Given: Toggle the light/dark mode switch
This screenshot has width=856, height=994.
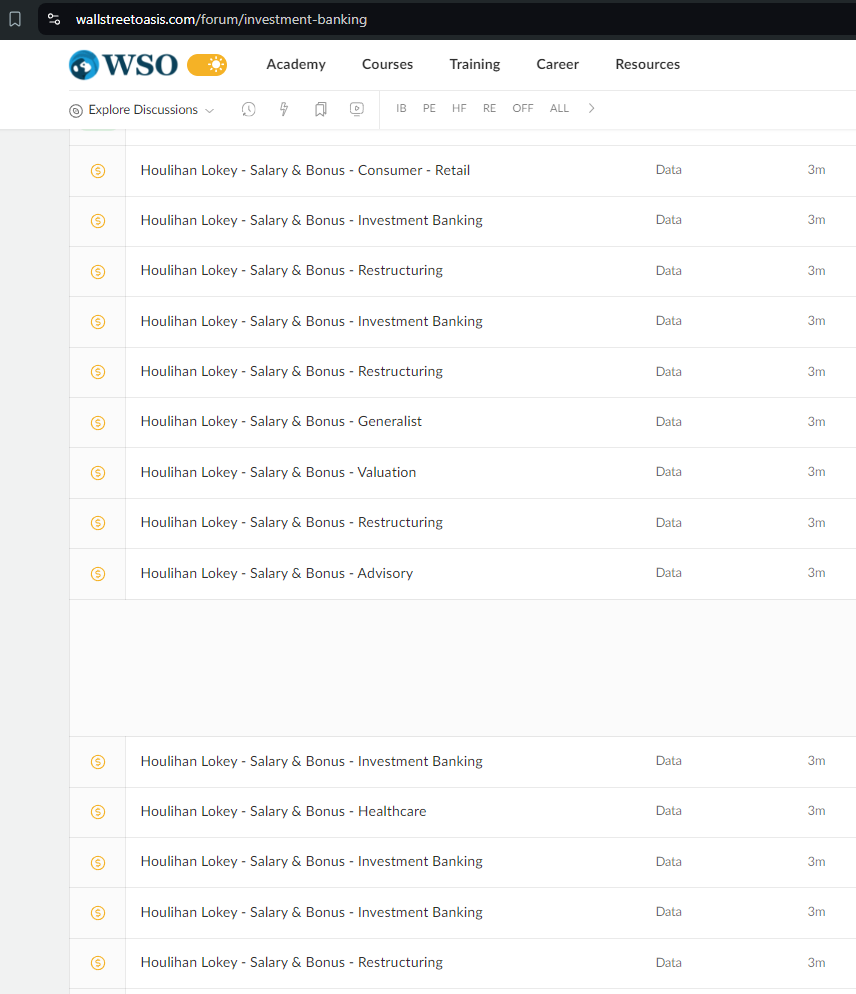Looking at the screenshot, I should (x=207, y=65).
